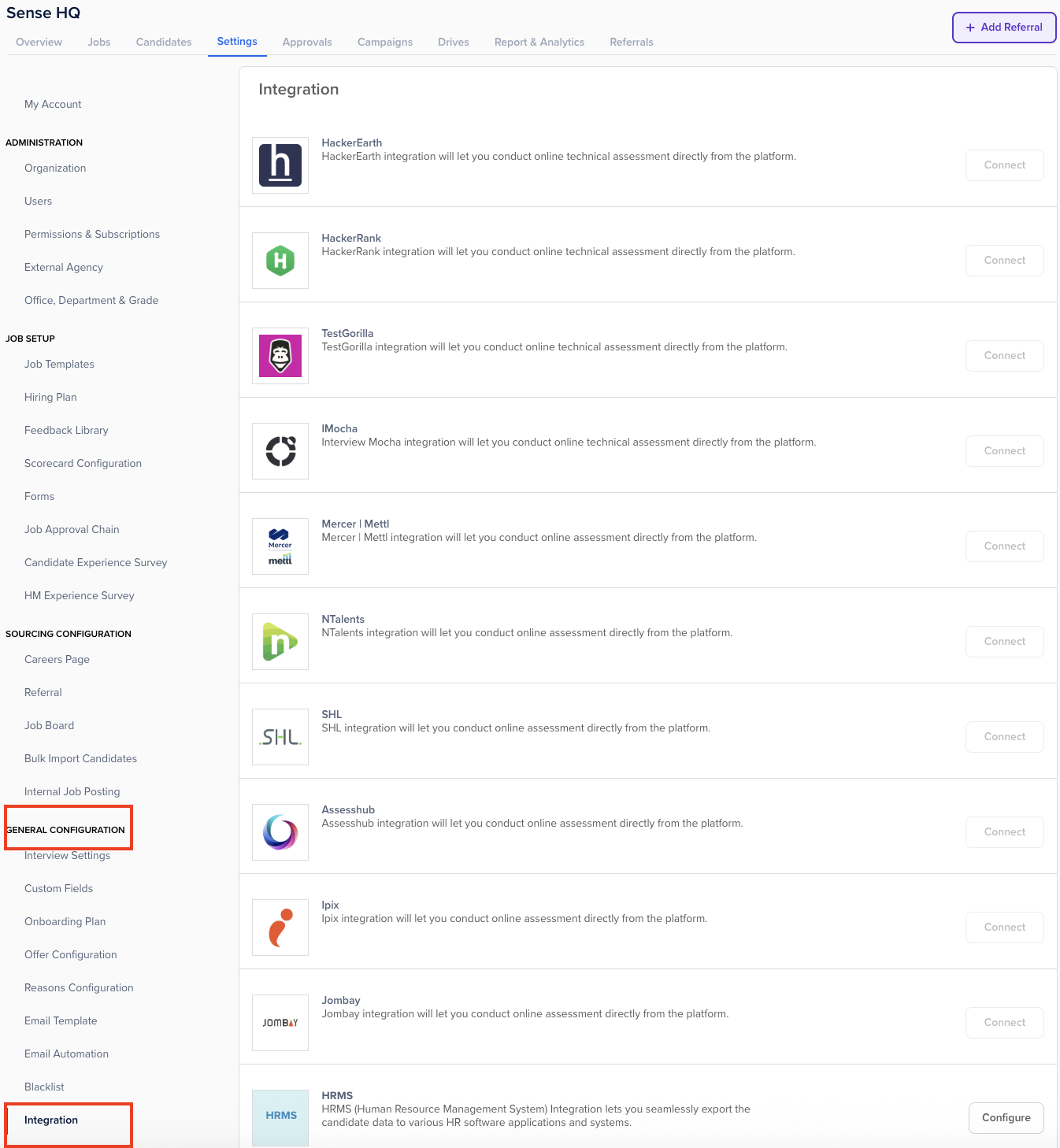Configure the HRMS integration
This screenshot has width=1060, height=1148.
click(x=1006, y=1118)
